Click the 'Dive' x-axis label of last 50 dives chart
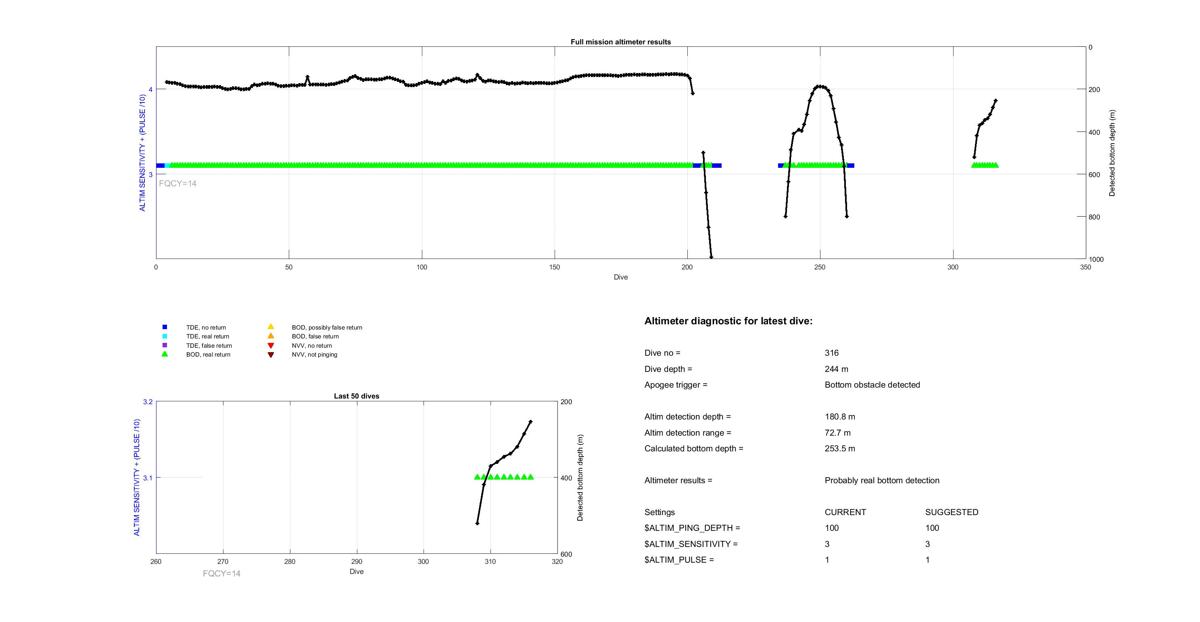 (357, 572)
